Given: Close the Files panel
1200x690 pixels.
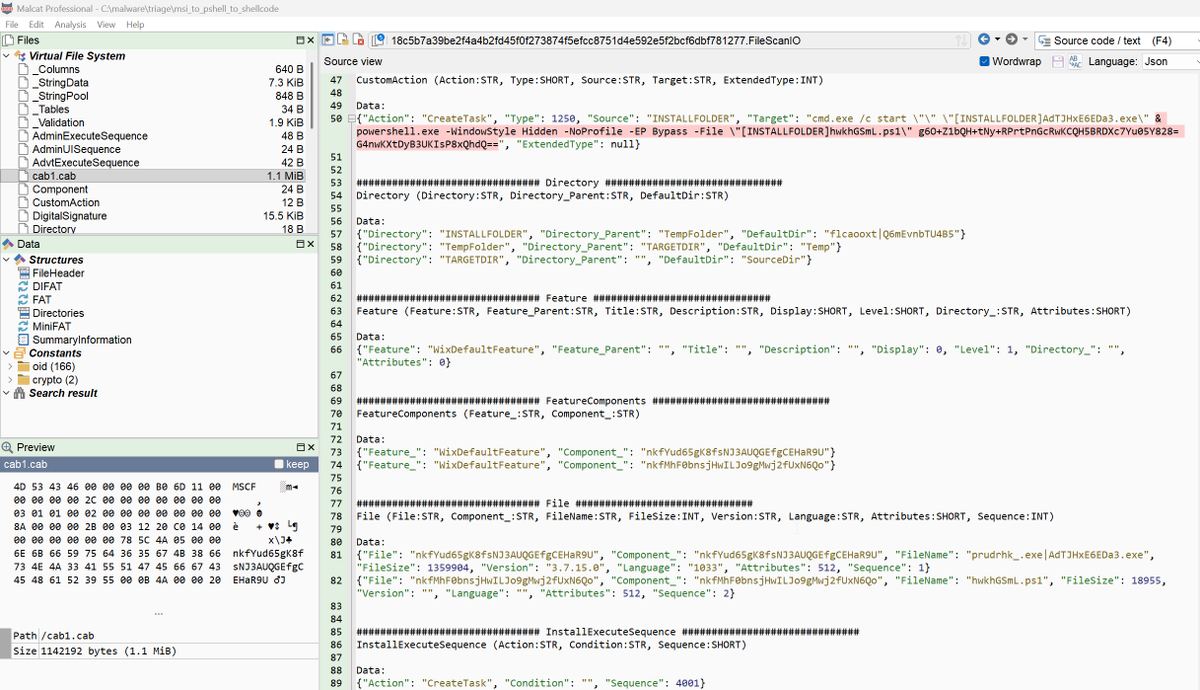Looking at the screenshot, I should point(310,40).
